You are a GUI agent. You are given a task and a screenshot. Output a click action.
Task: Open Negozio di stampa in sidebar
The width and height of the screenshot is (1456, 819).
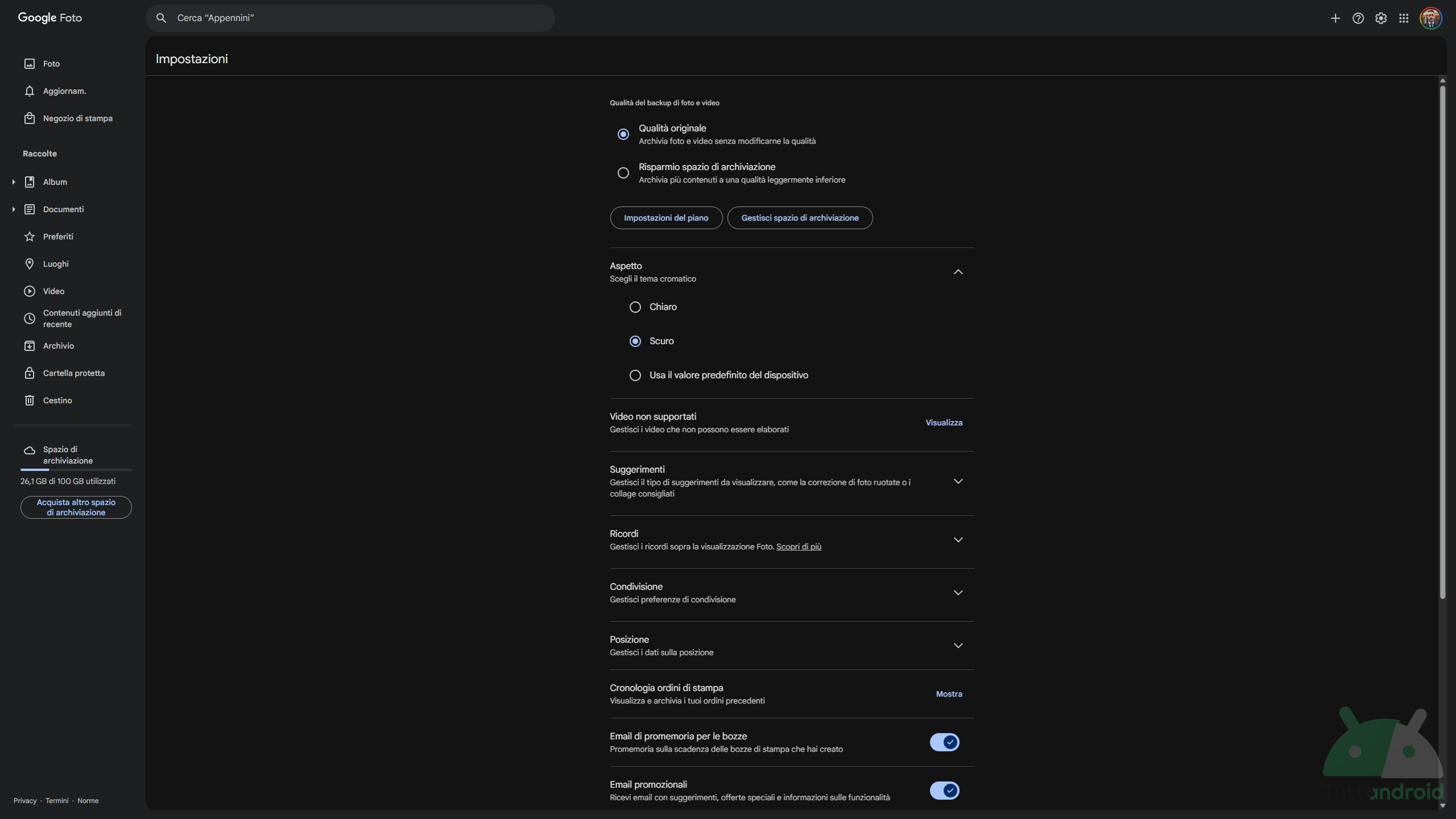77,118
